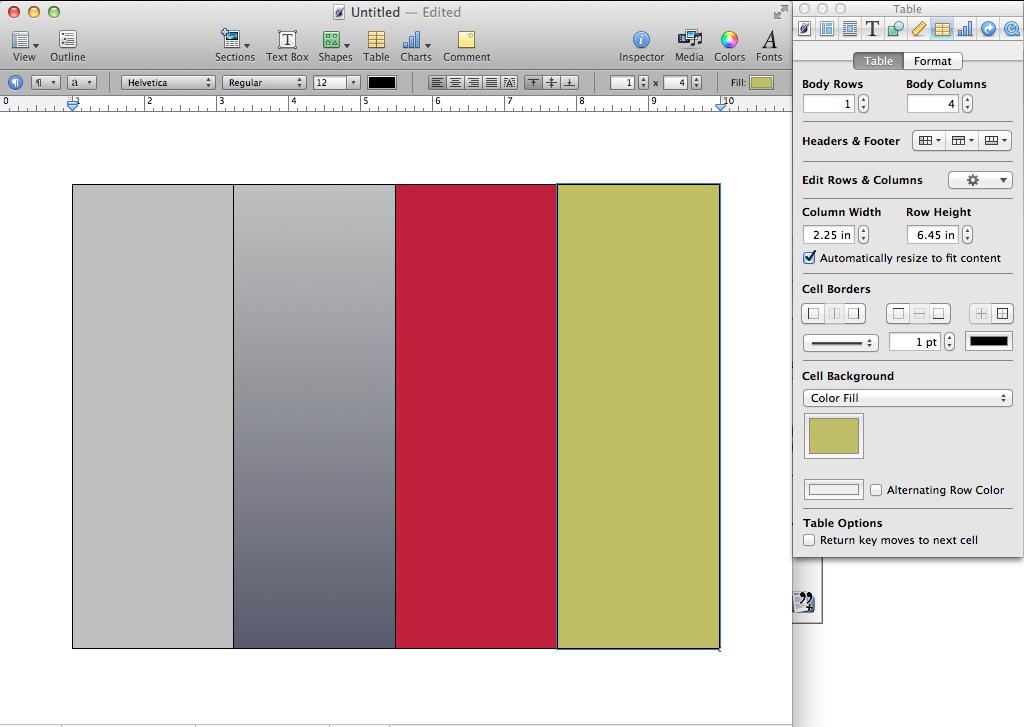Open the paragraph style dropdown
The width and height of the screenshot is (1024, 727).
click(x=46, y=82)
